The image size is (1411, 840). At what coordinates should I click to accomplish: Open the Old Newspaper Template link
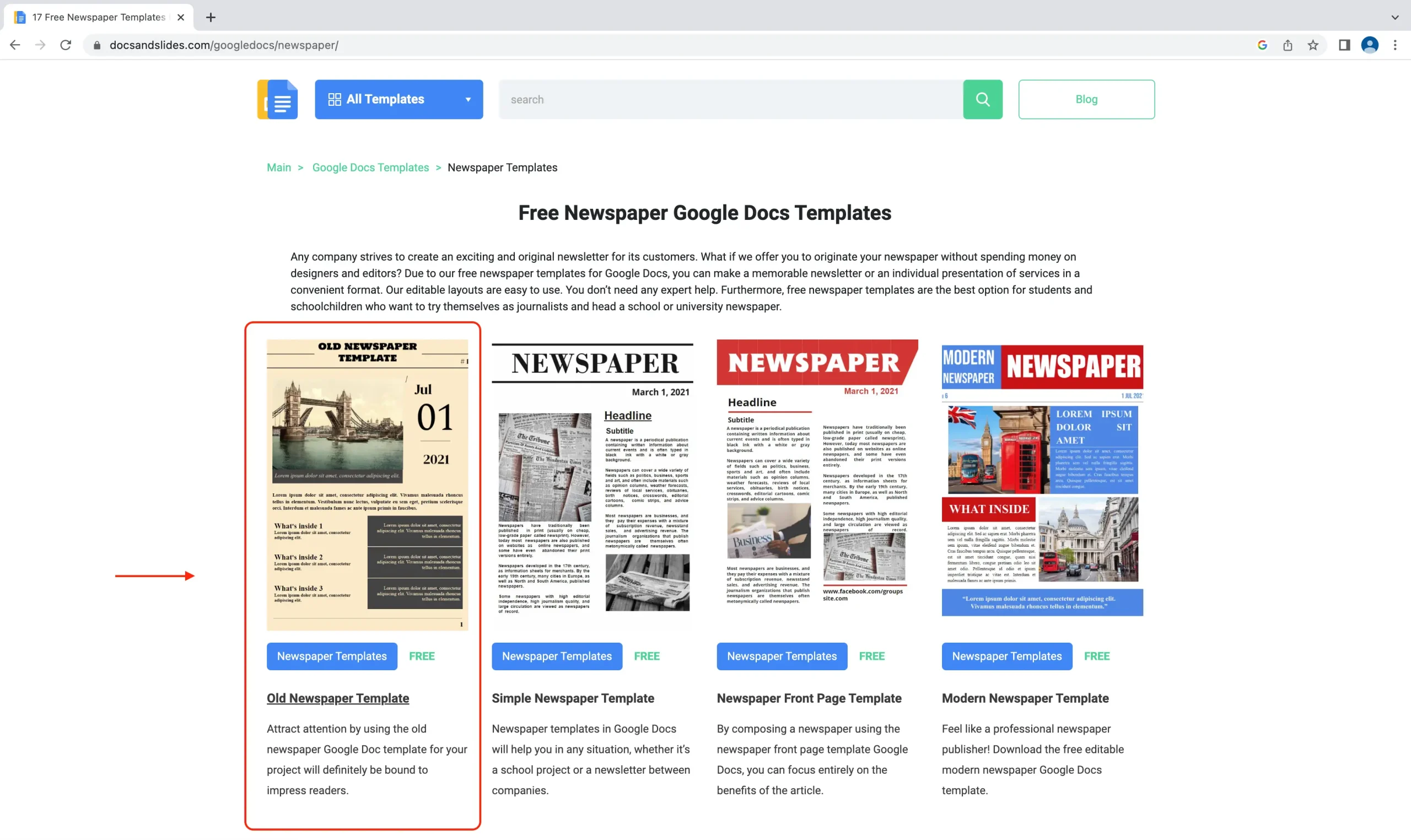pyautogui.click(x=337, y=698)
